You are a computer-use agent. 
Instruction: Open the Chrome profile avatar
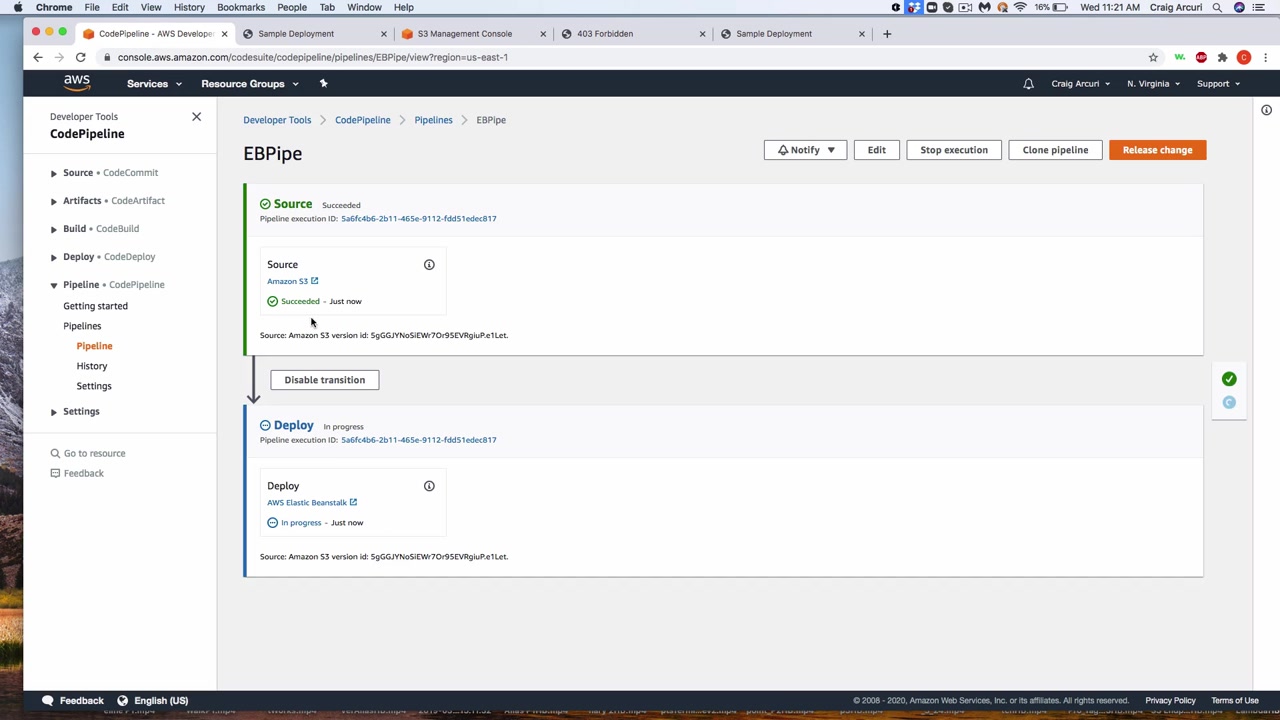(x=1244, y=58)
